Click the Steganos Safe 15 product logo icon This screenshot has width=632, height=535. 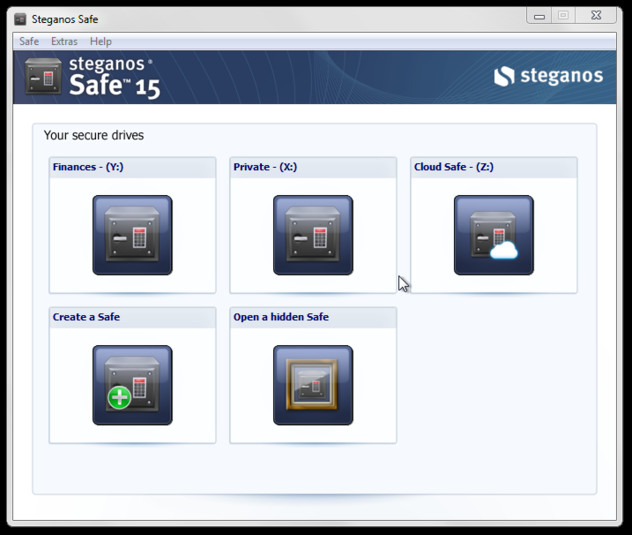click(43, 76)
